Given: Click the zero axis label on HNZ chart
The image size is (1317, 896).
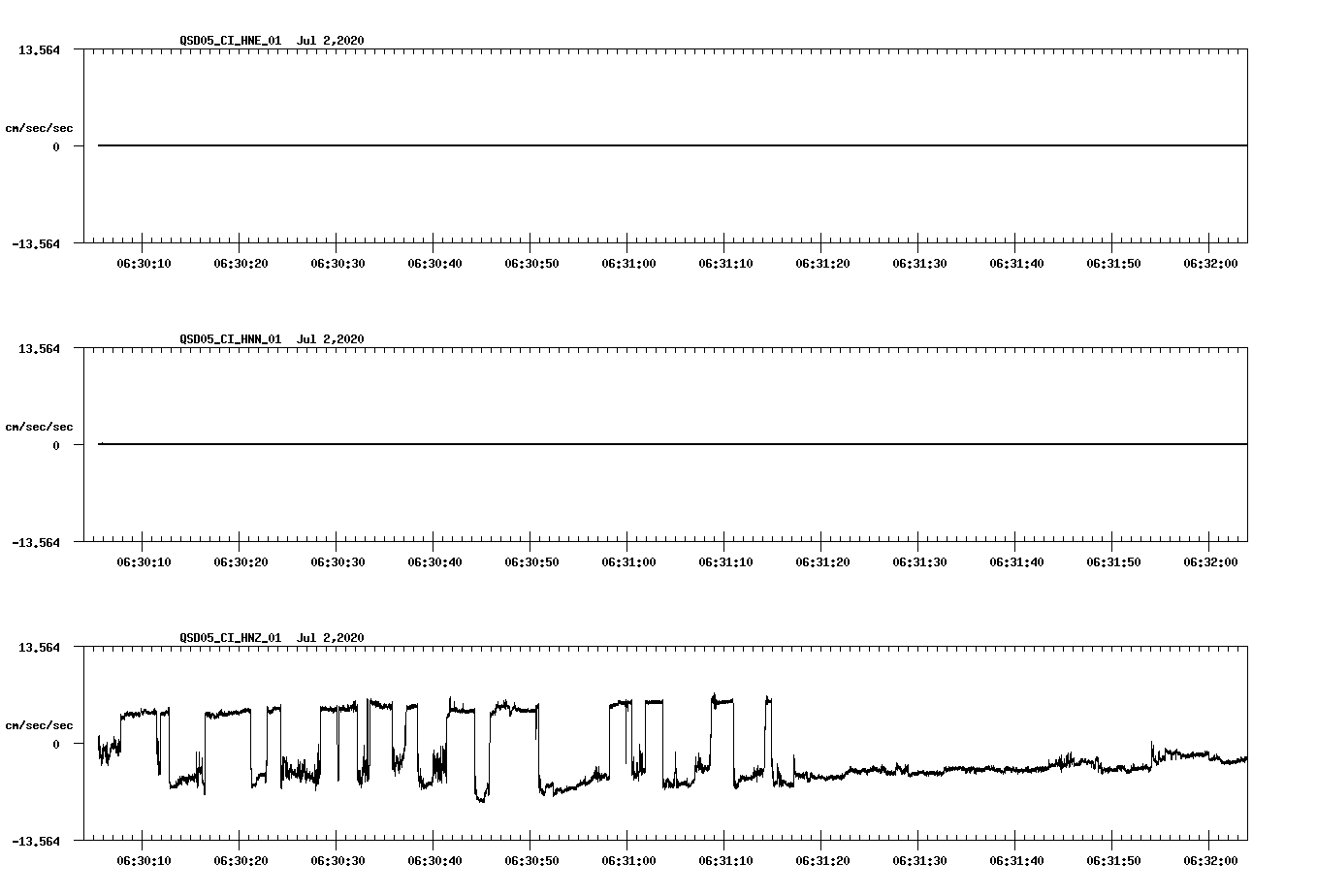Looking at the screenshot, I should click(56, 745).
